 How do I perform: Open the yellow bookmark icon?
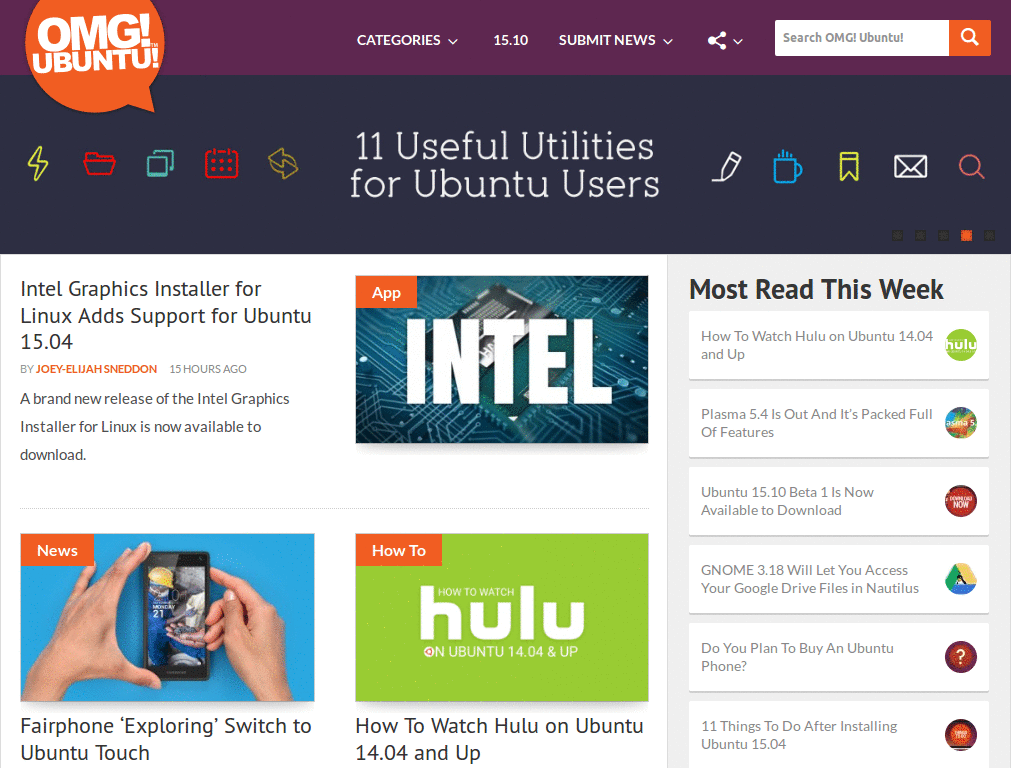[x=849, y=166]
